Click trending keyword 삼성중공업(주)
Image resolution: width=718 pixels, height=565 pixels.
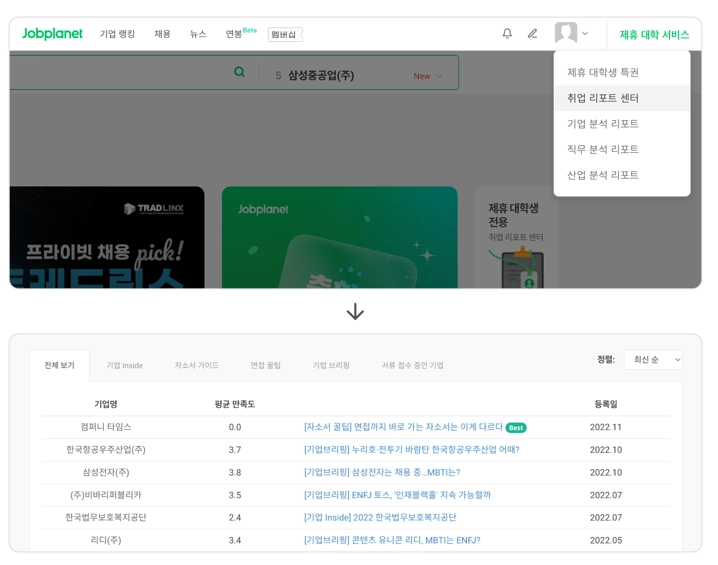coord(321,76)
